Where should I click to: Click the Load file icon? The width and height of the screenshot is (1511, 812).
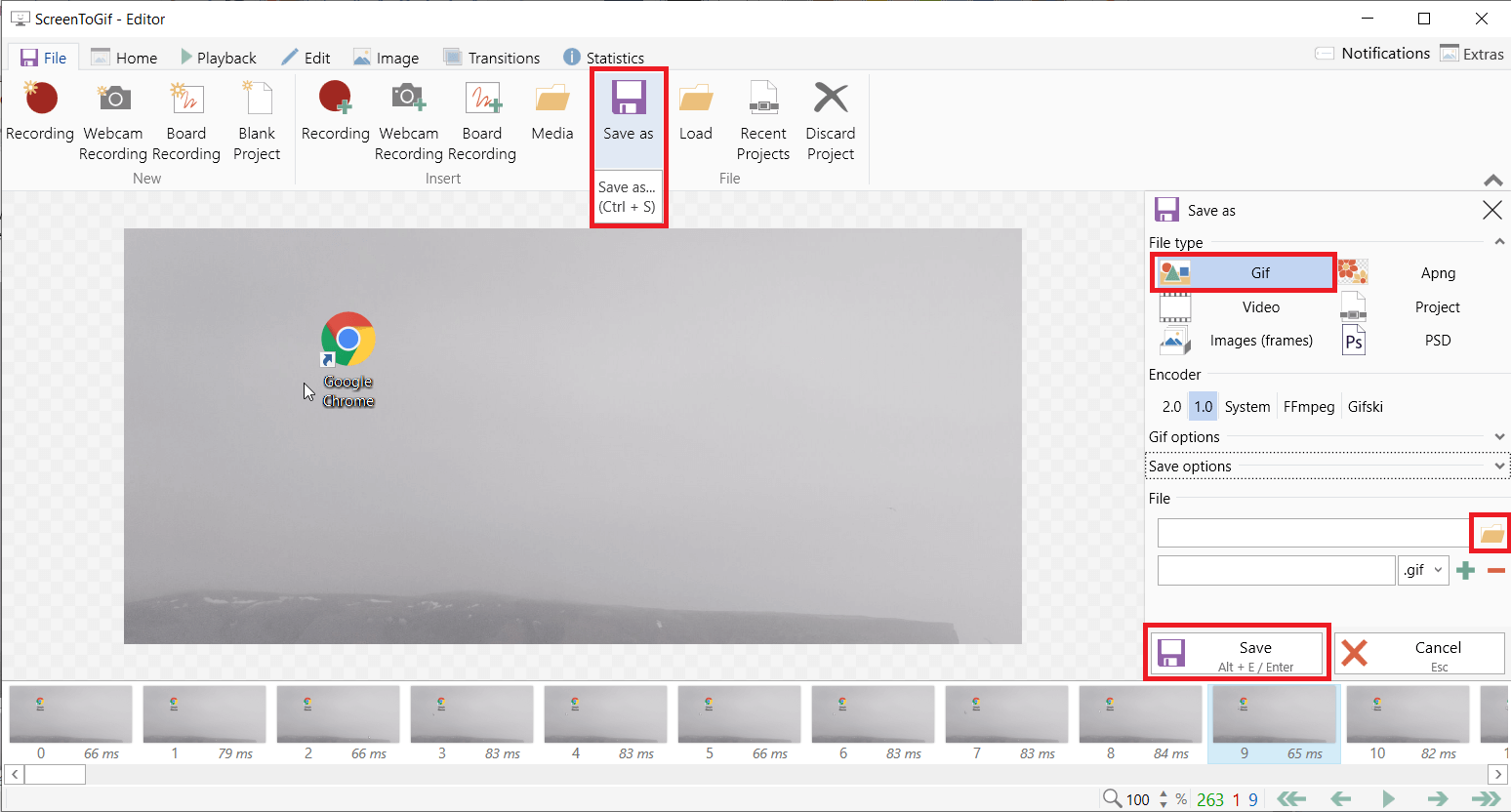[695, 99]
